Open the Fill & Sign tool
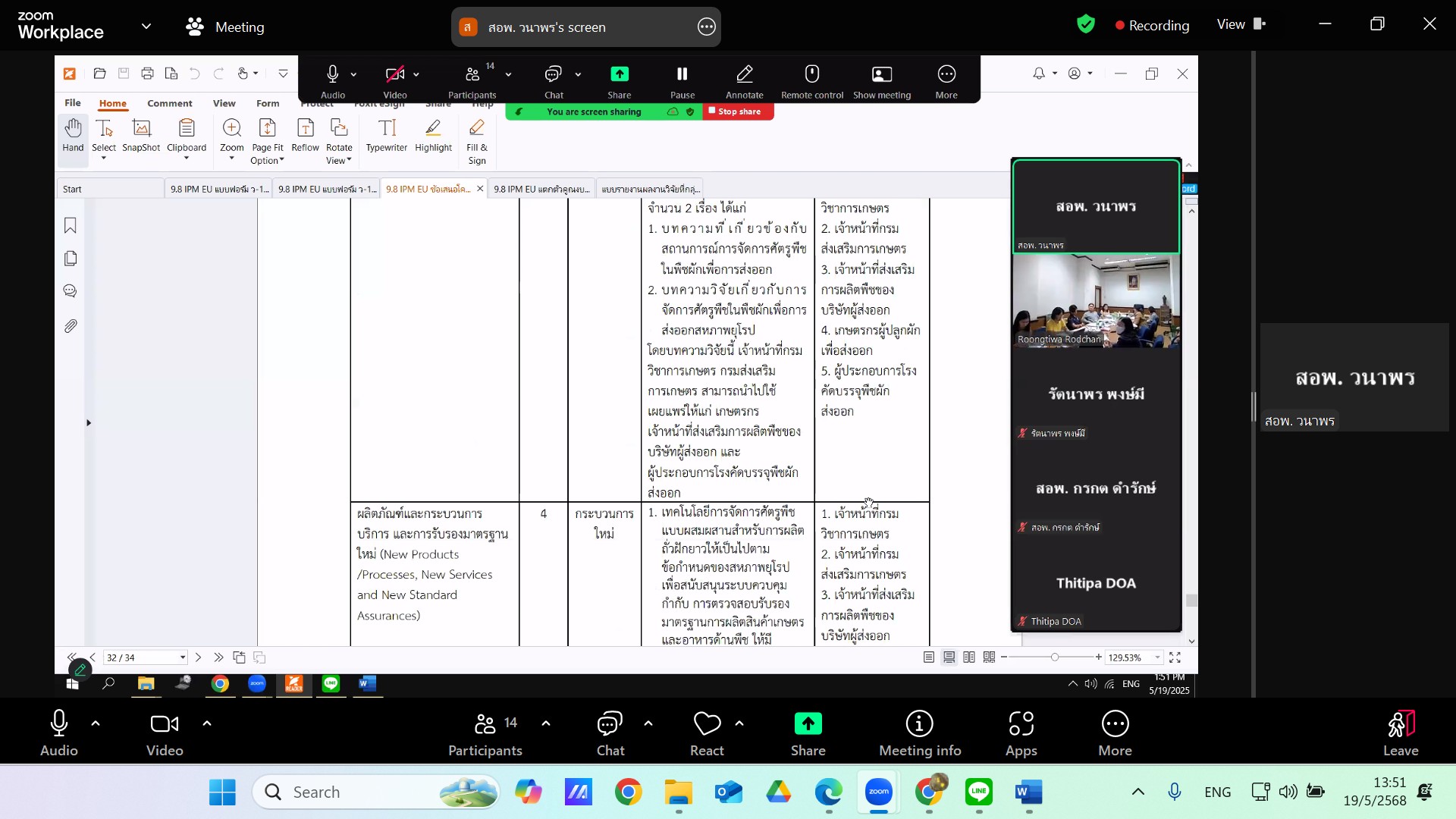 click(x=477, y=141)
